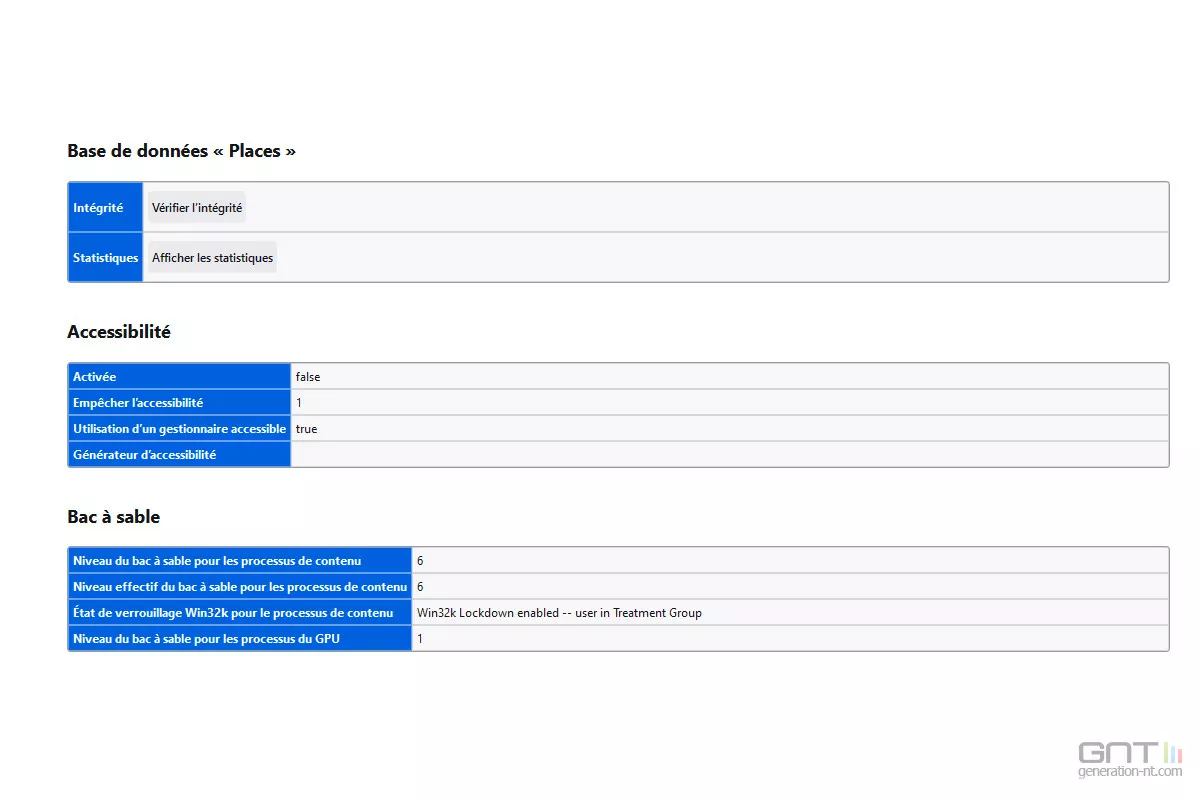Click the "true" value cell
The width and height of the screenshot is (1200, 800).
pyautogui.click(x=729, y=429)
